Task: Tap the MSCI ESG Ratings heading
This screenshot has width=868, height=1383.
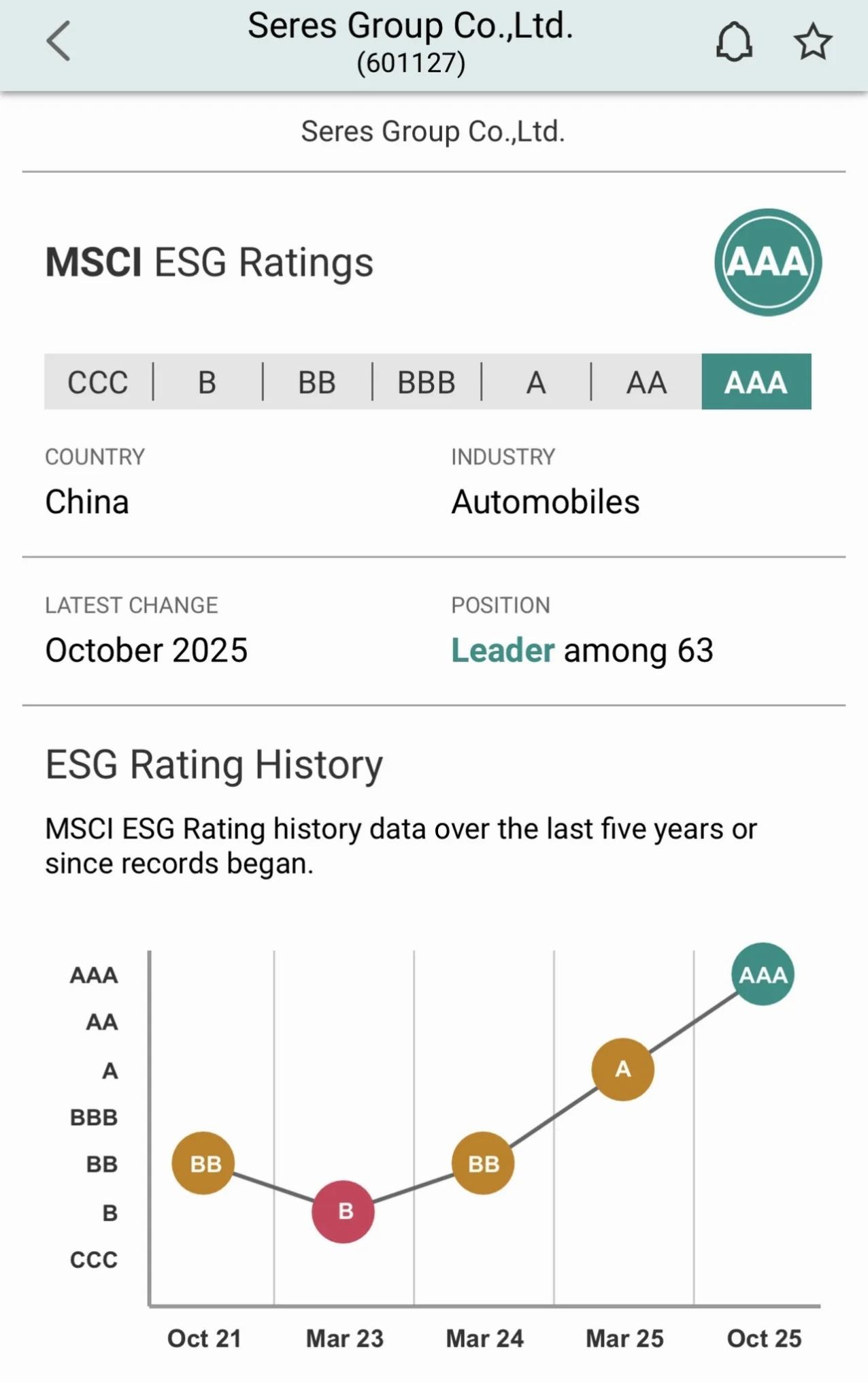Action: [x=209, y=262]
